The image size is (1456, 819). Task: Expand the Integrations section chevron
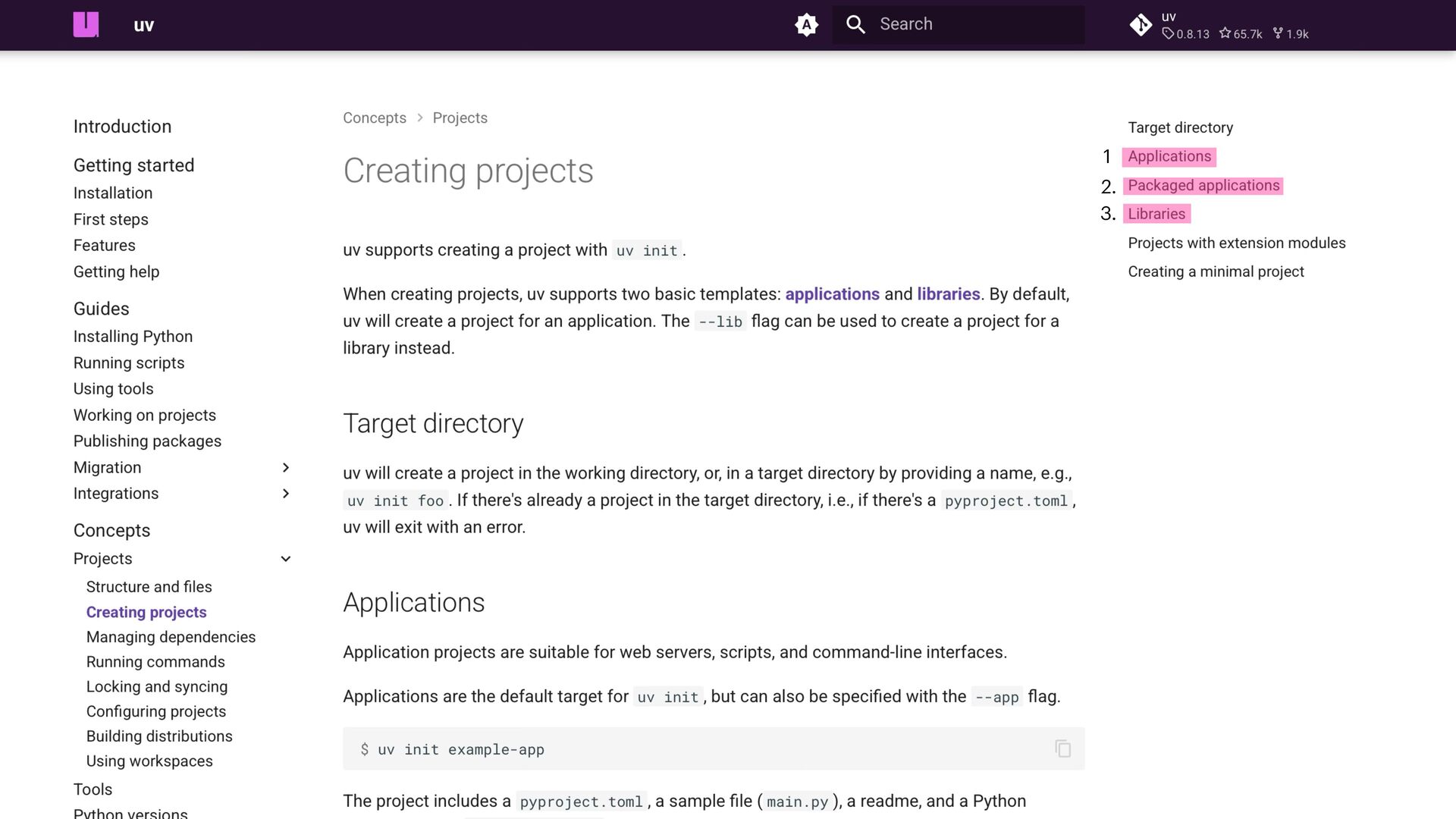[286, 494]
